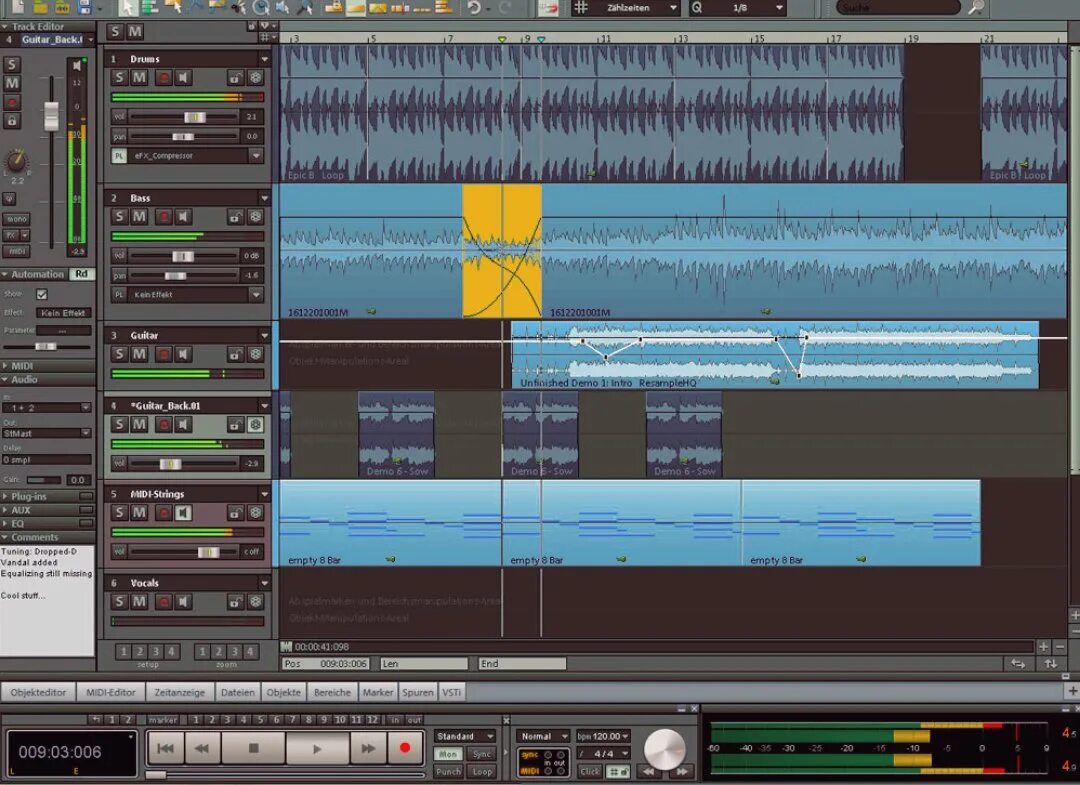Screen dimensions: 1080x785
Task: Click the Click metronome button
Action: (x=590, y=772)
